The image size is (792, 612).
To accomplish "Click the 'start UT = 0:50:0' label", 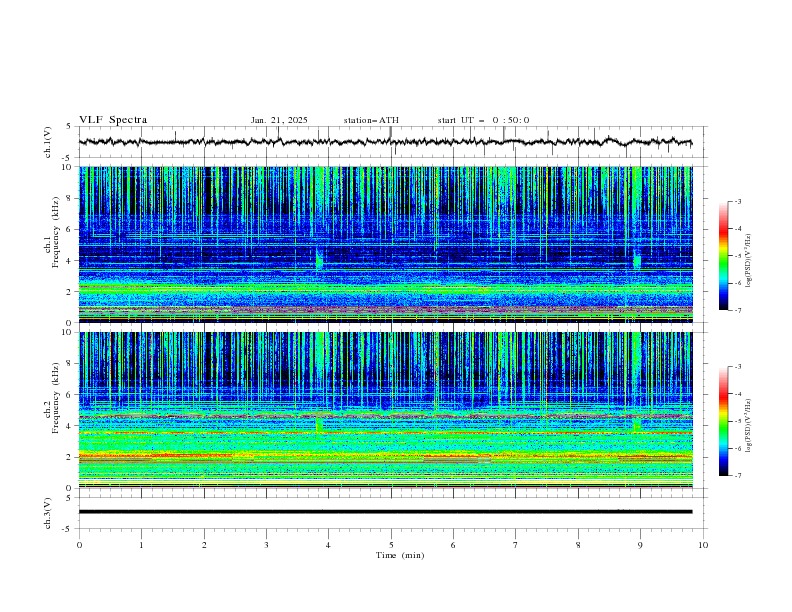I will coord(483,120).
